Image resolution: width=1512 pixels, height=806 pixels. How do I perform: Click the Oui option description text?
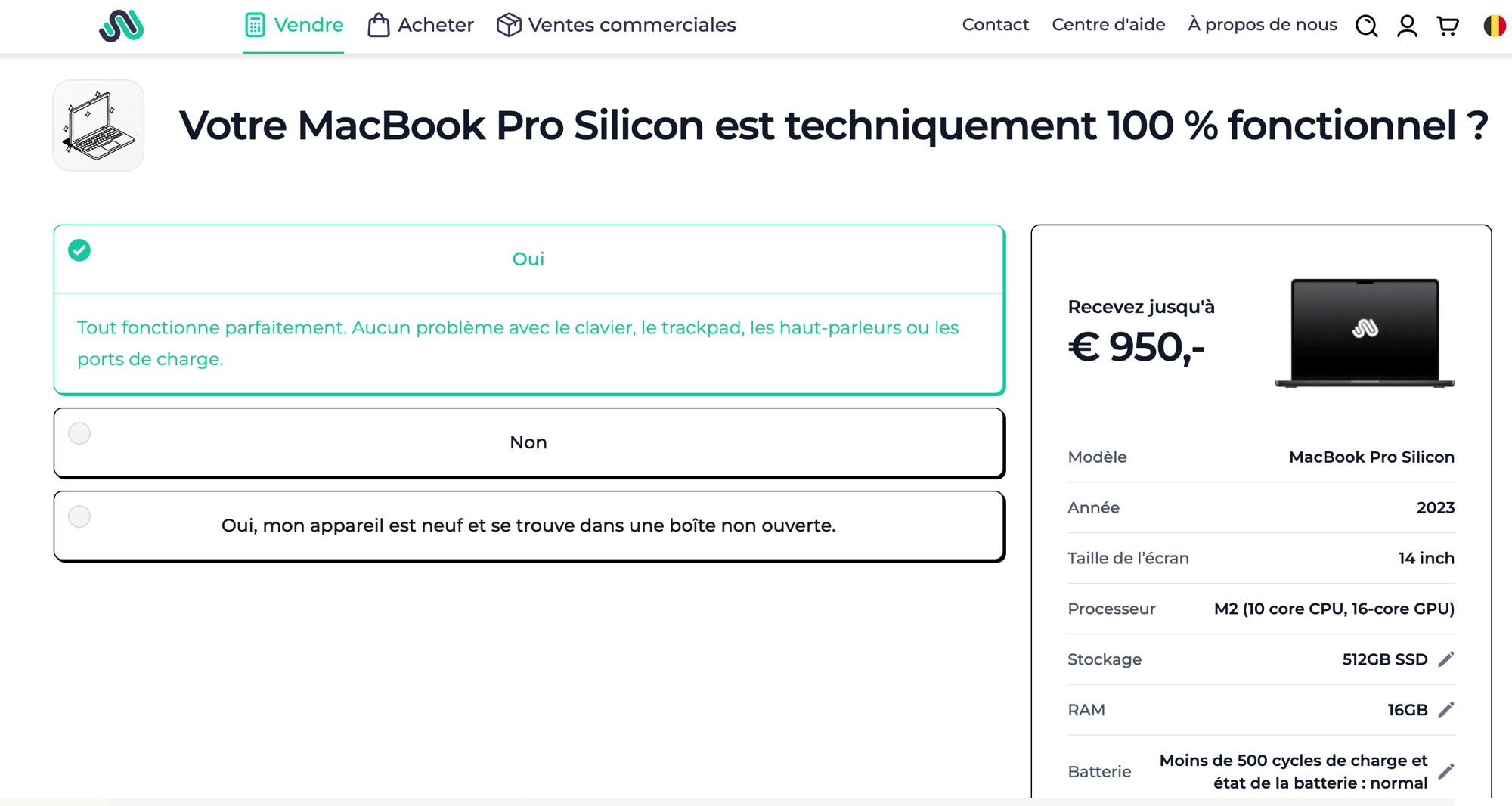pos(518,343)
